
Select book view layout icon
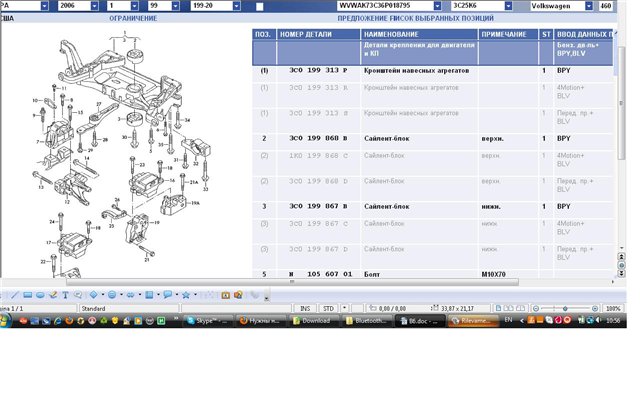pos(520,309)
